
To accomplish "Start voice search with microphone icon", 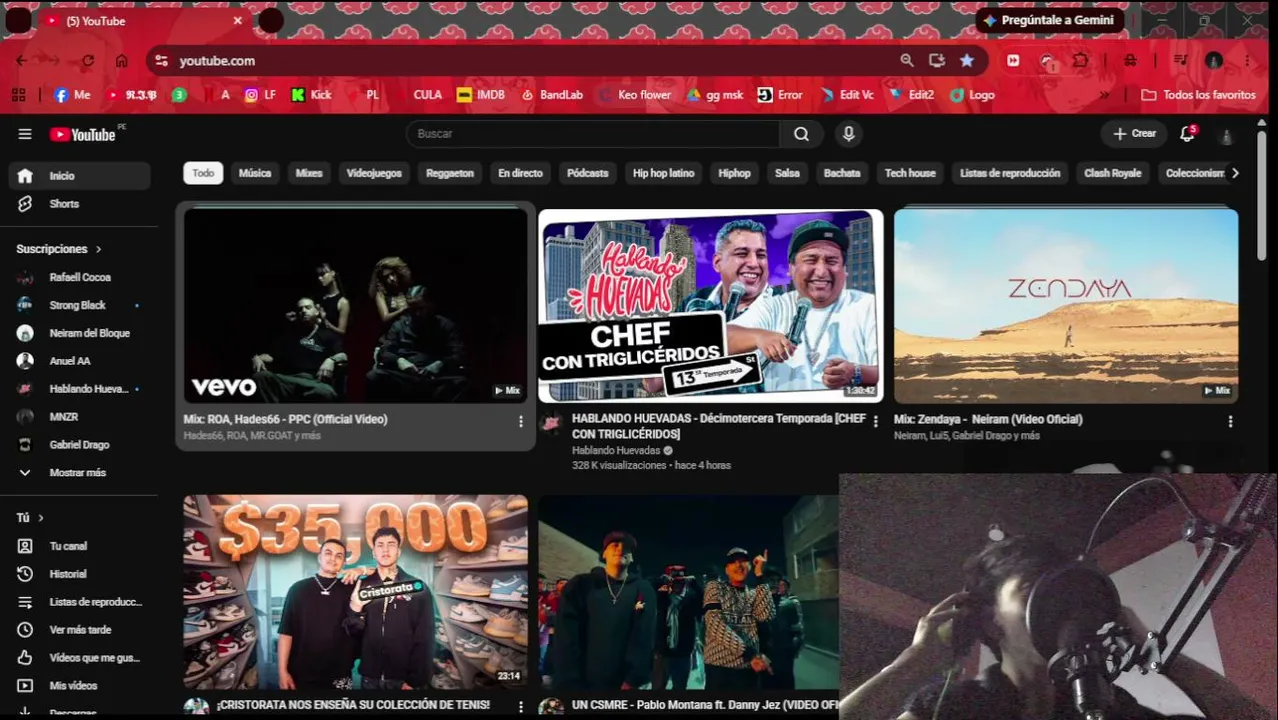I will click(848, 134).
